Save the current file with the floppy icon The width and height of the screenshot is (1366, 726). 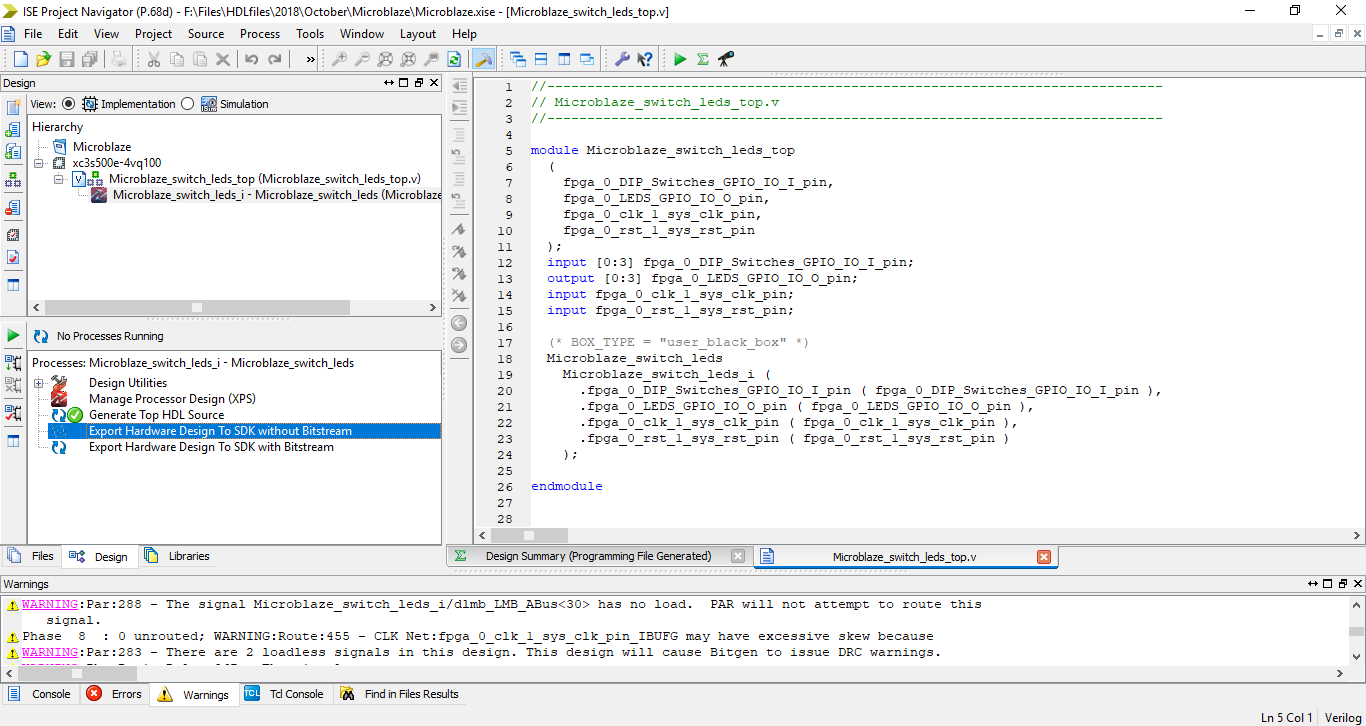pos(67,59)
